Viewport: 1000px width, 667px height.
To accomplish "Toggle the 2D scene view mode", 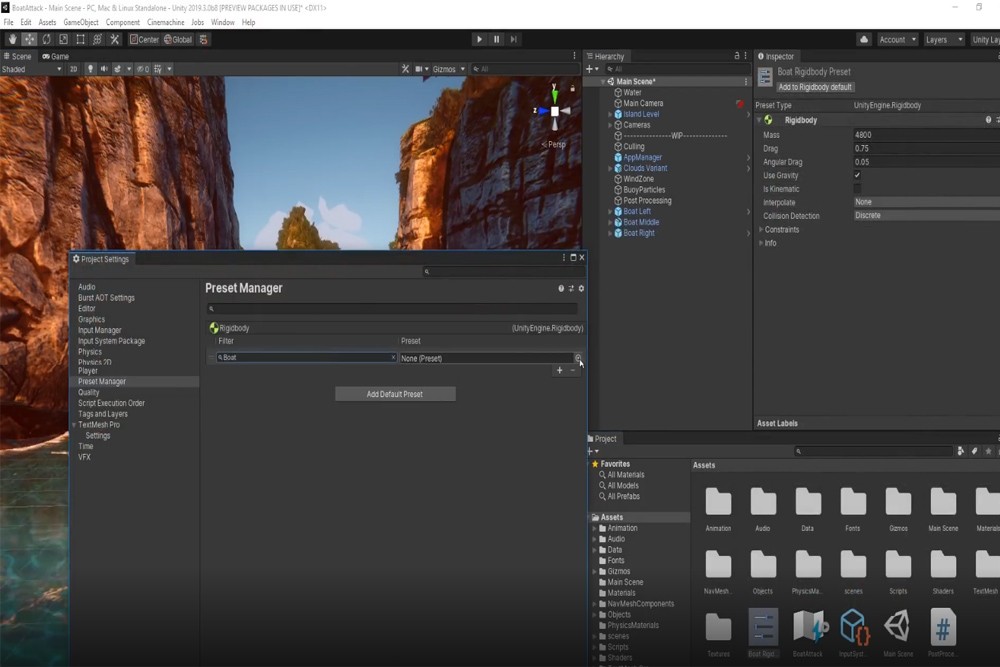I will tap(73, 69).
